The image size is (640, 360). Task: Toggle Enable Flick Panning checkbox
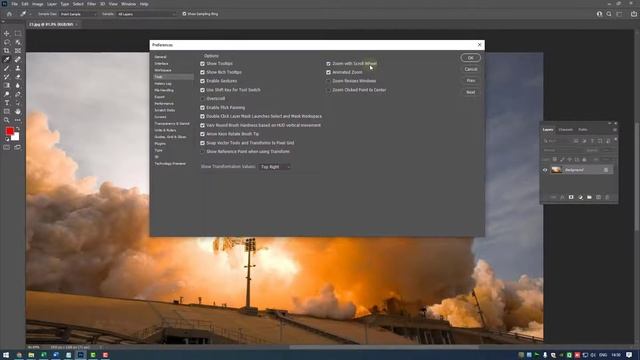(202, 108)
